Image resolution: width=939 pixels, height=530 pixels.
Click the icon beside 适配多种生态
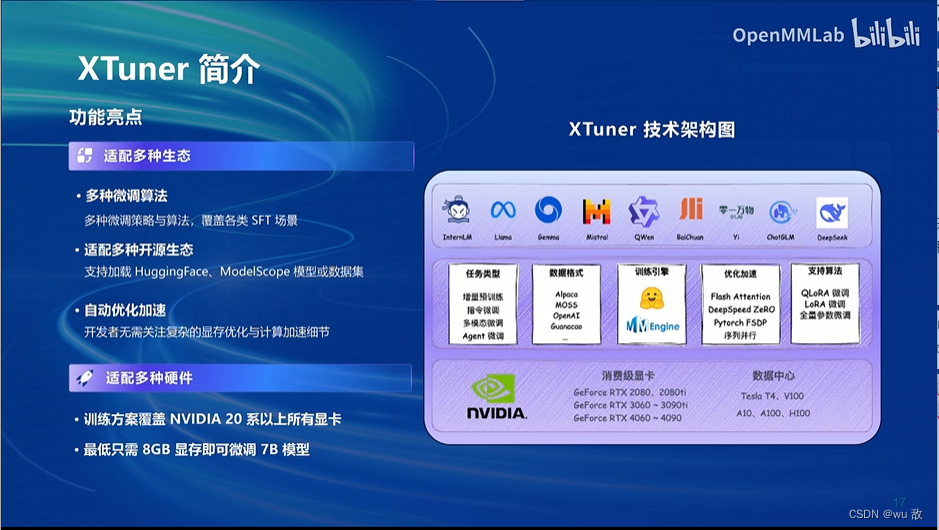(x=84, y=156)
